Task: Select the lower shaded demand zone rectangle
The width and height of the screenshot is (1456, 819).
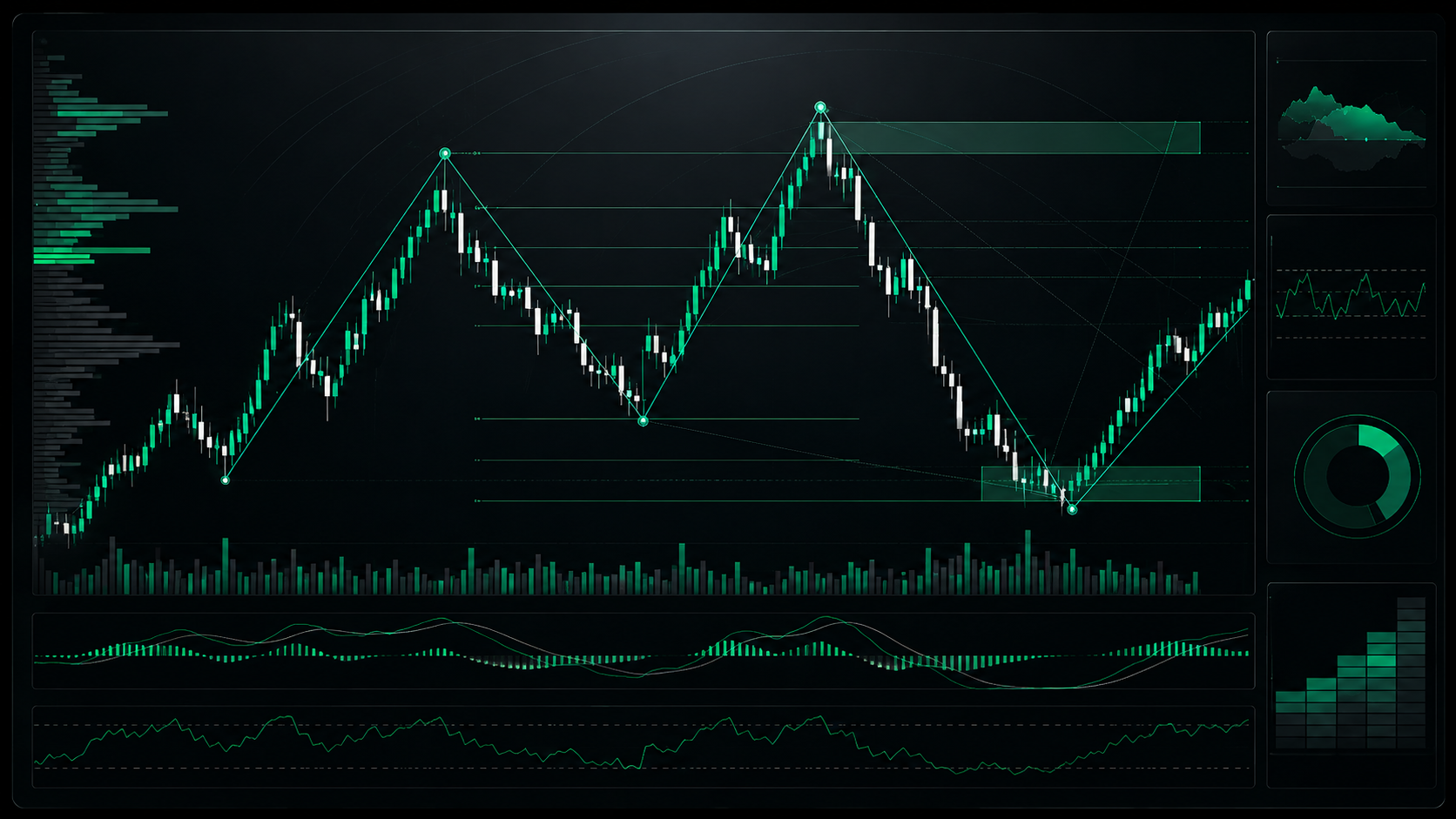Action: point(1091,484)
